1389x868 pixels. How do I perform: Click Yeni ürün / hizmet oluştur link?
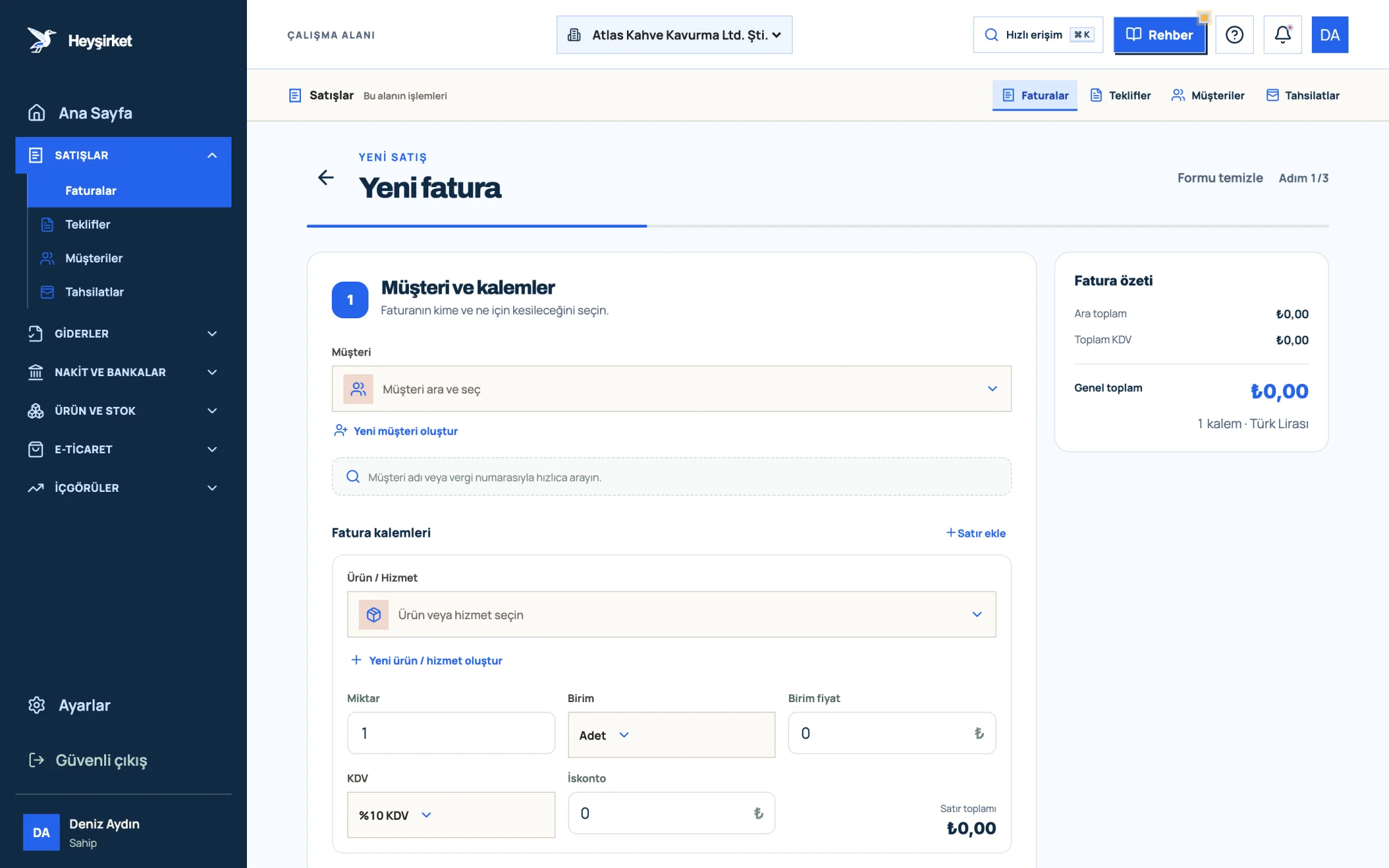(x=426, y=660)
